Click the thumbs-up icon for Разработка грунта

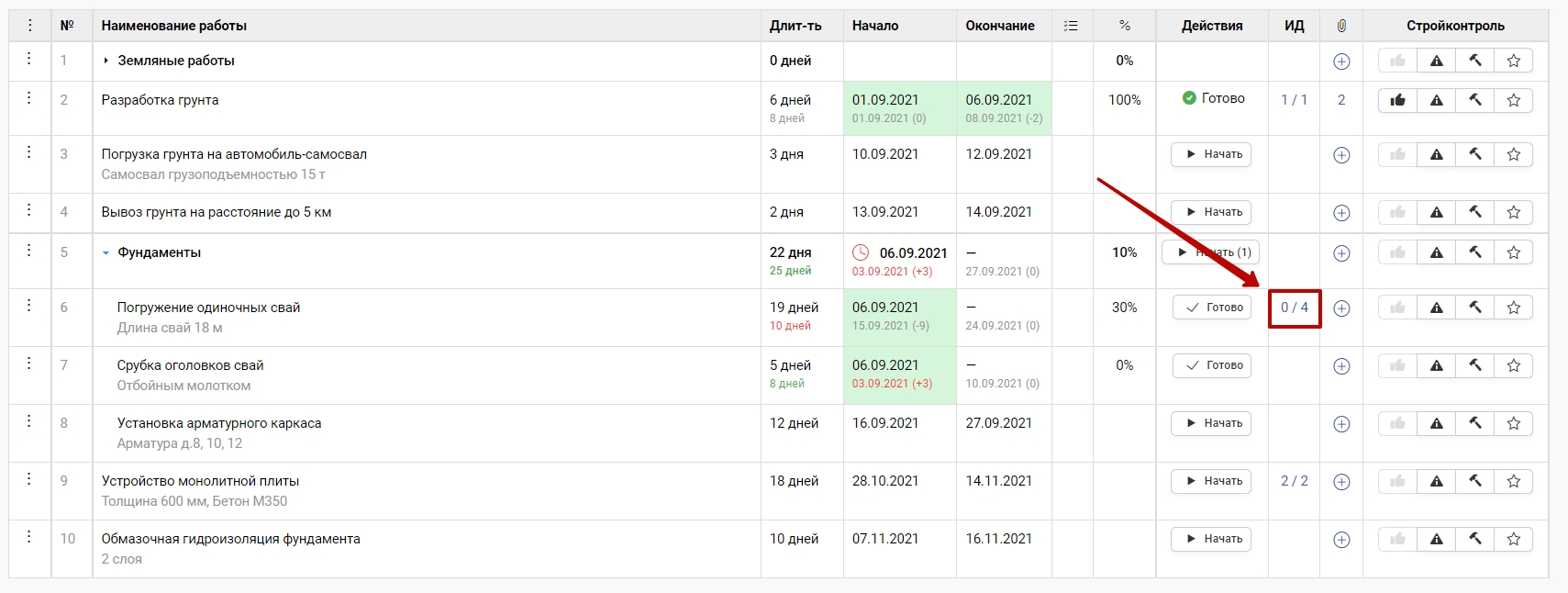1397,100
